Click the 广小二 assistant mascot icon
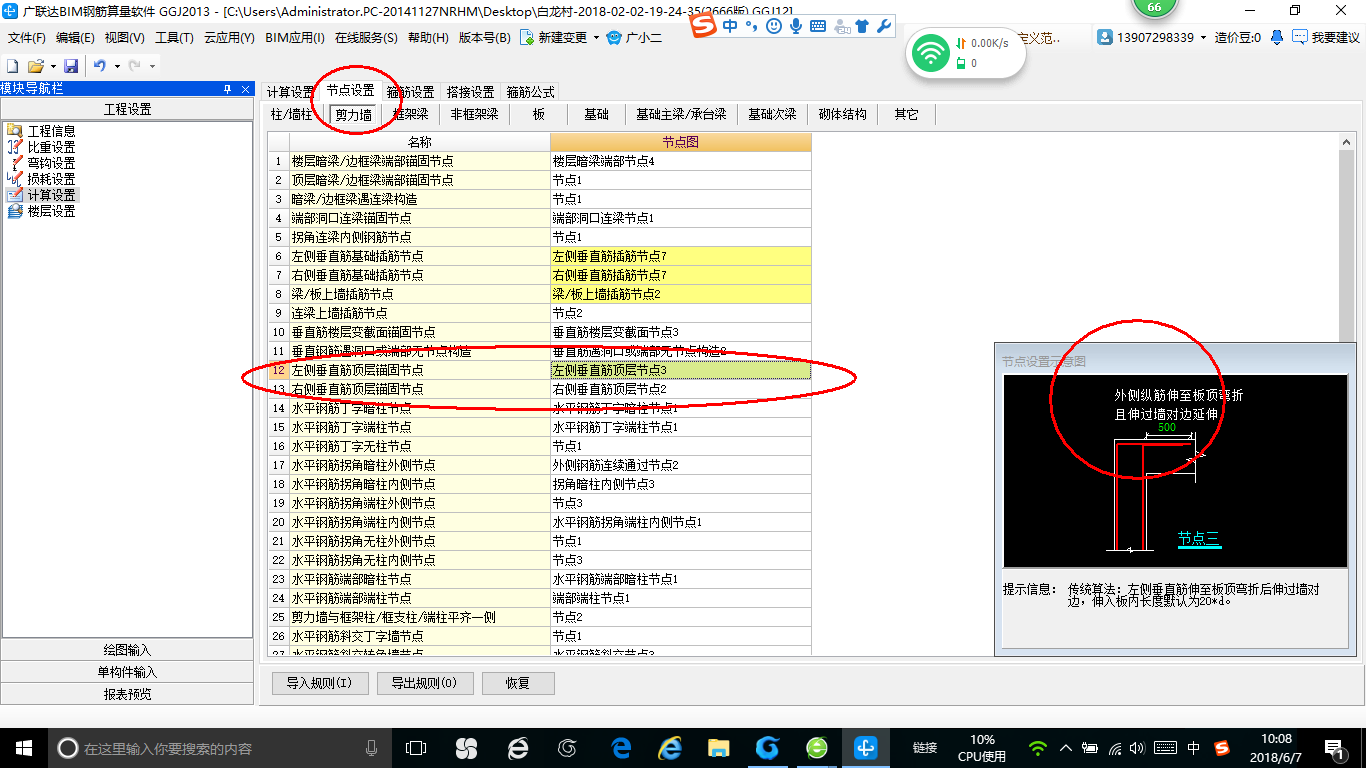This screenshot has width=1366, height=768. click(615, 37)
